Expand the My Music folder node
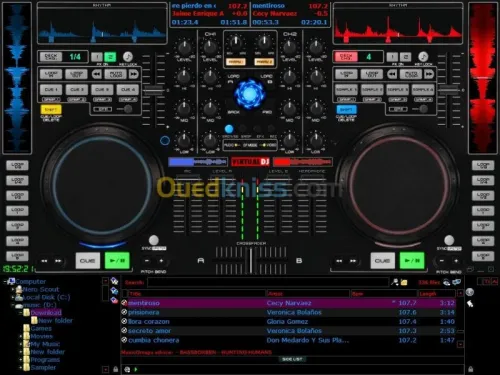 tap(21, 344)
